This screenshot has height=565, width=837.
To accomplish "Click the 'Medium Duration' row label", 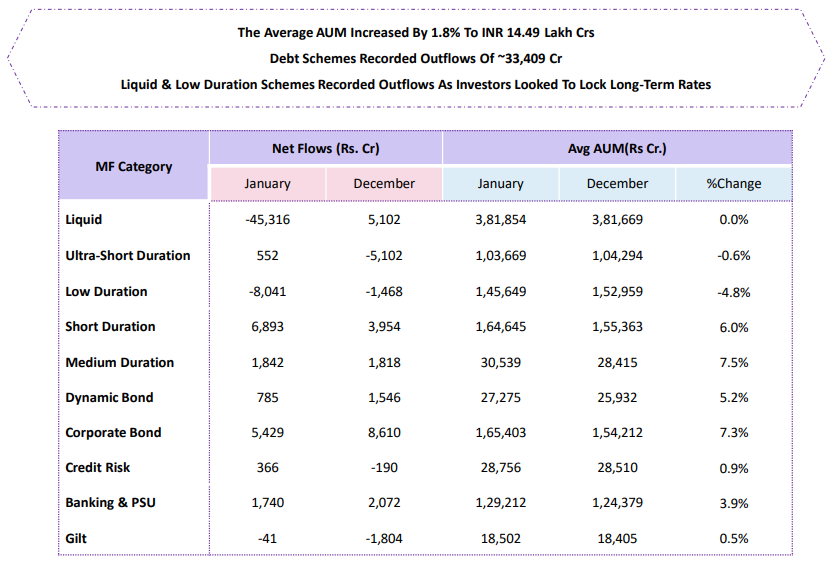I will pos(120,363).
